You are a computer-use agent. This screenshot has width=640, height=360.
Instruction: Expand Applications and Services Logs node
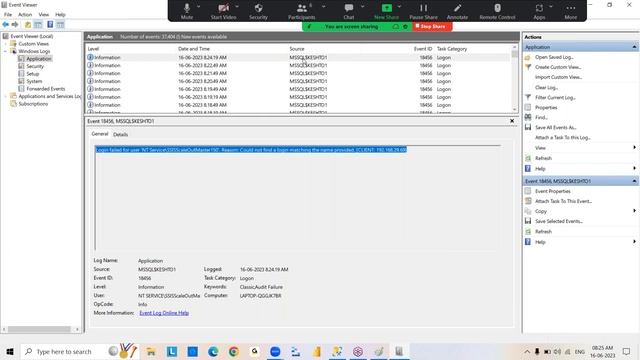click(x=5, y=96)
